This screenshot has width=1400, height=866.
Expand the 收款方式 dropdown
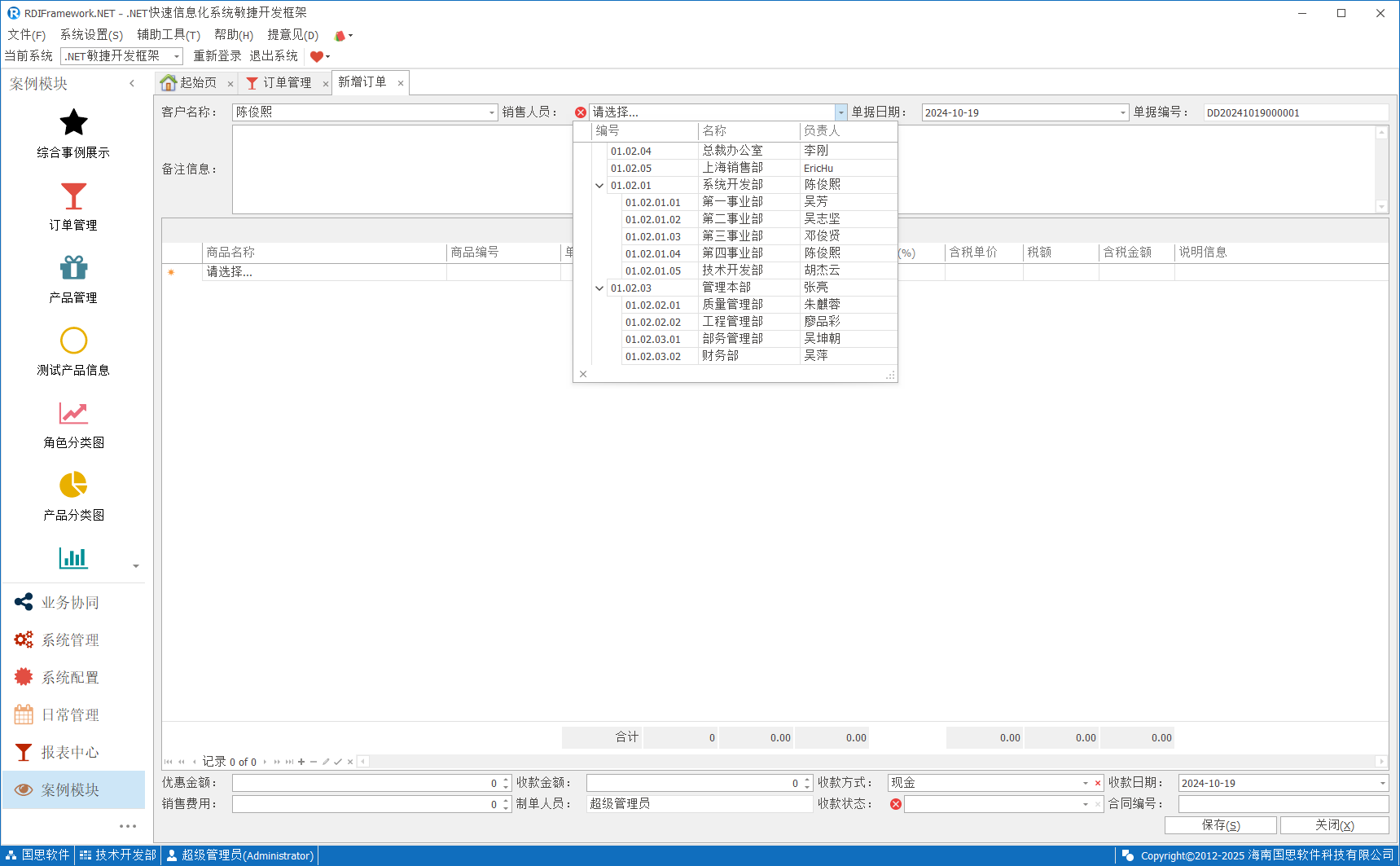(x=1085, y=783)
